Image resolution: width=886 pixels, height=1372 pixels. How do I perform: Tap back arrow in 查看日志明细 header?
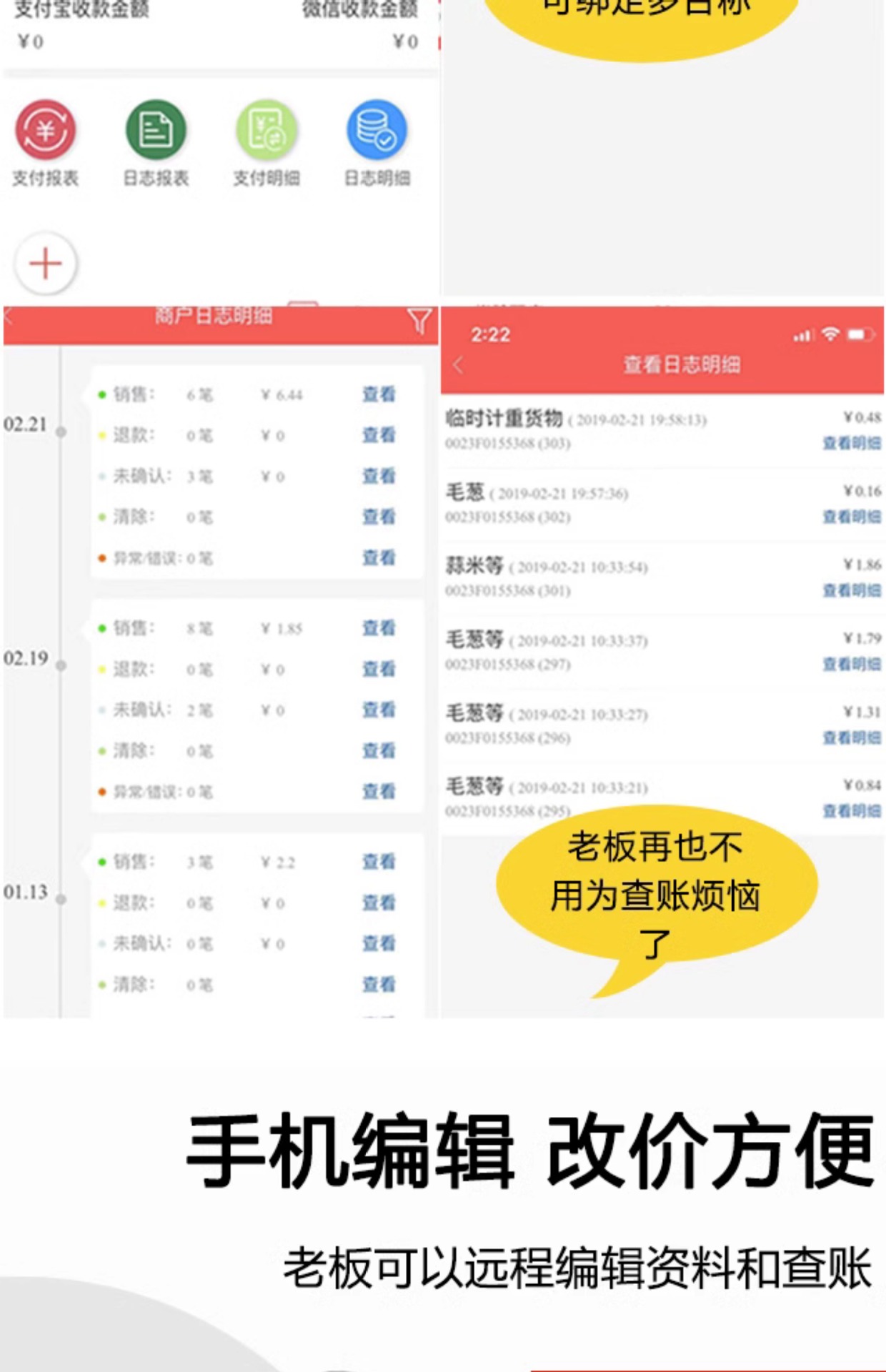coord(459,365)
